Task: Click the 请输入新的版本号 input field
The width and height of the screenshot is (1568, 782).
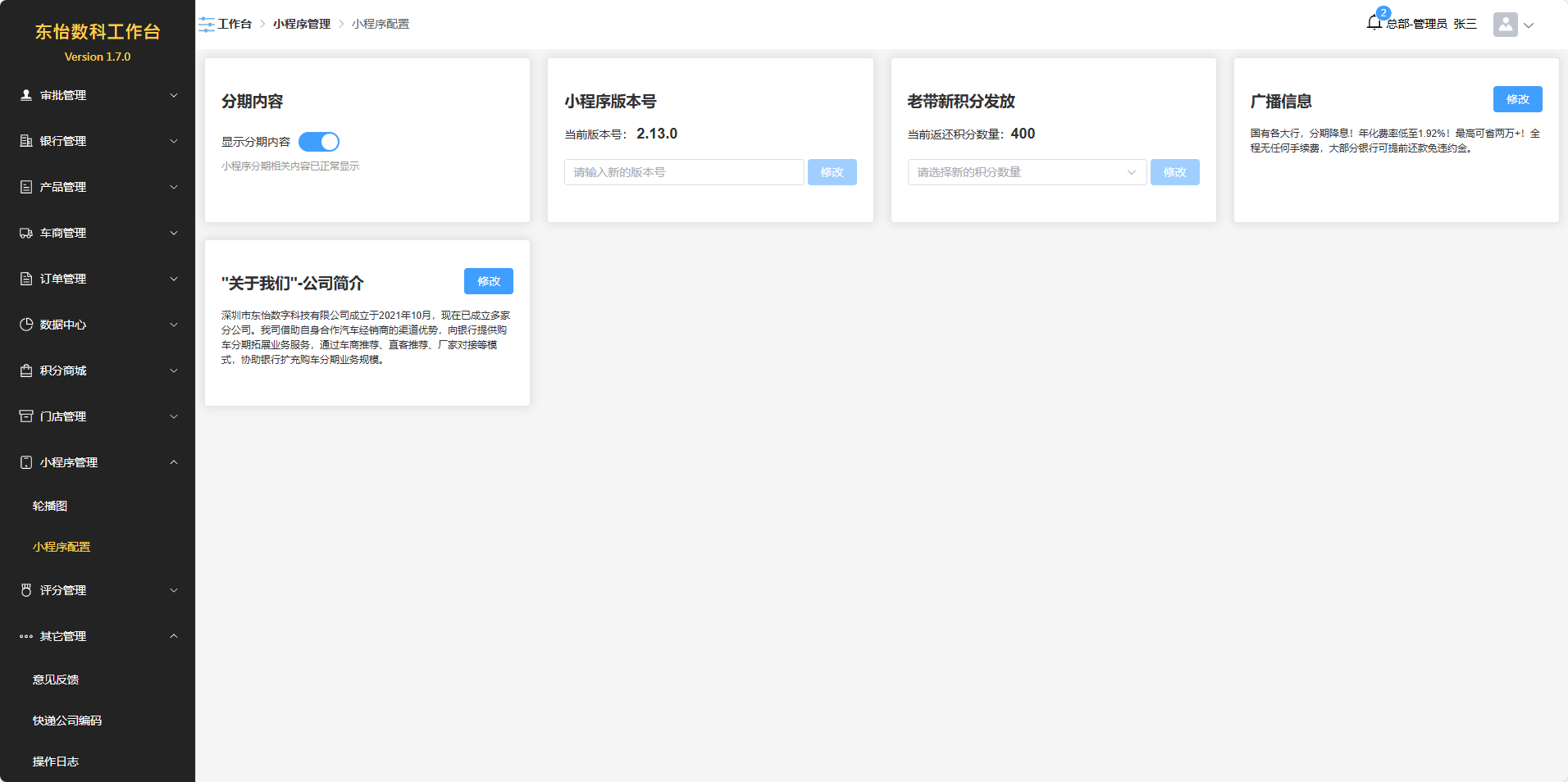Action: point(683,172)
